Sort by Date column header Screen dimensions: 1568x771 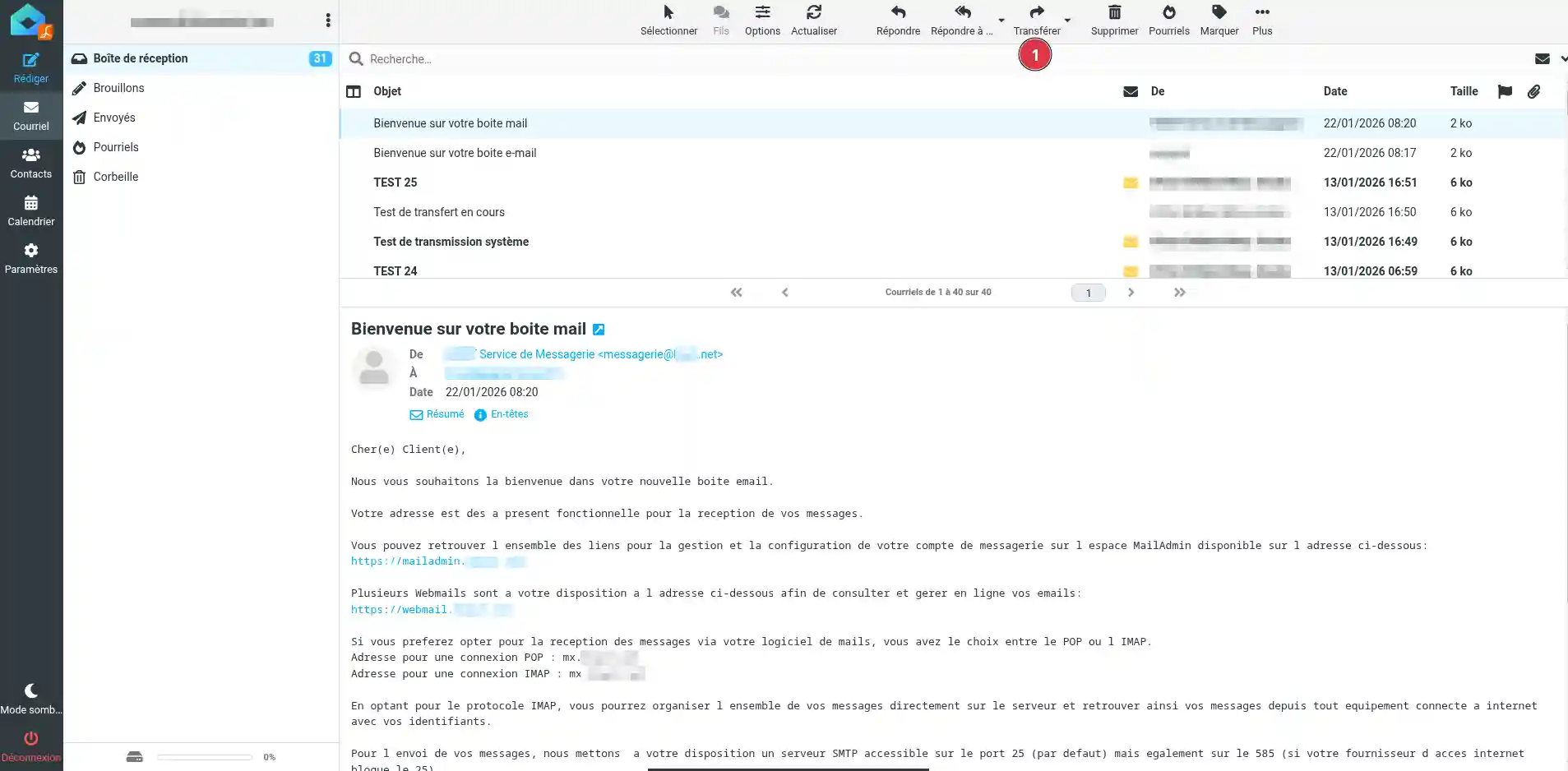tap(1335, 91)
